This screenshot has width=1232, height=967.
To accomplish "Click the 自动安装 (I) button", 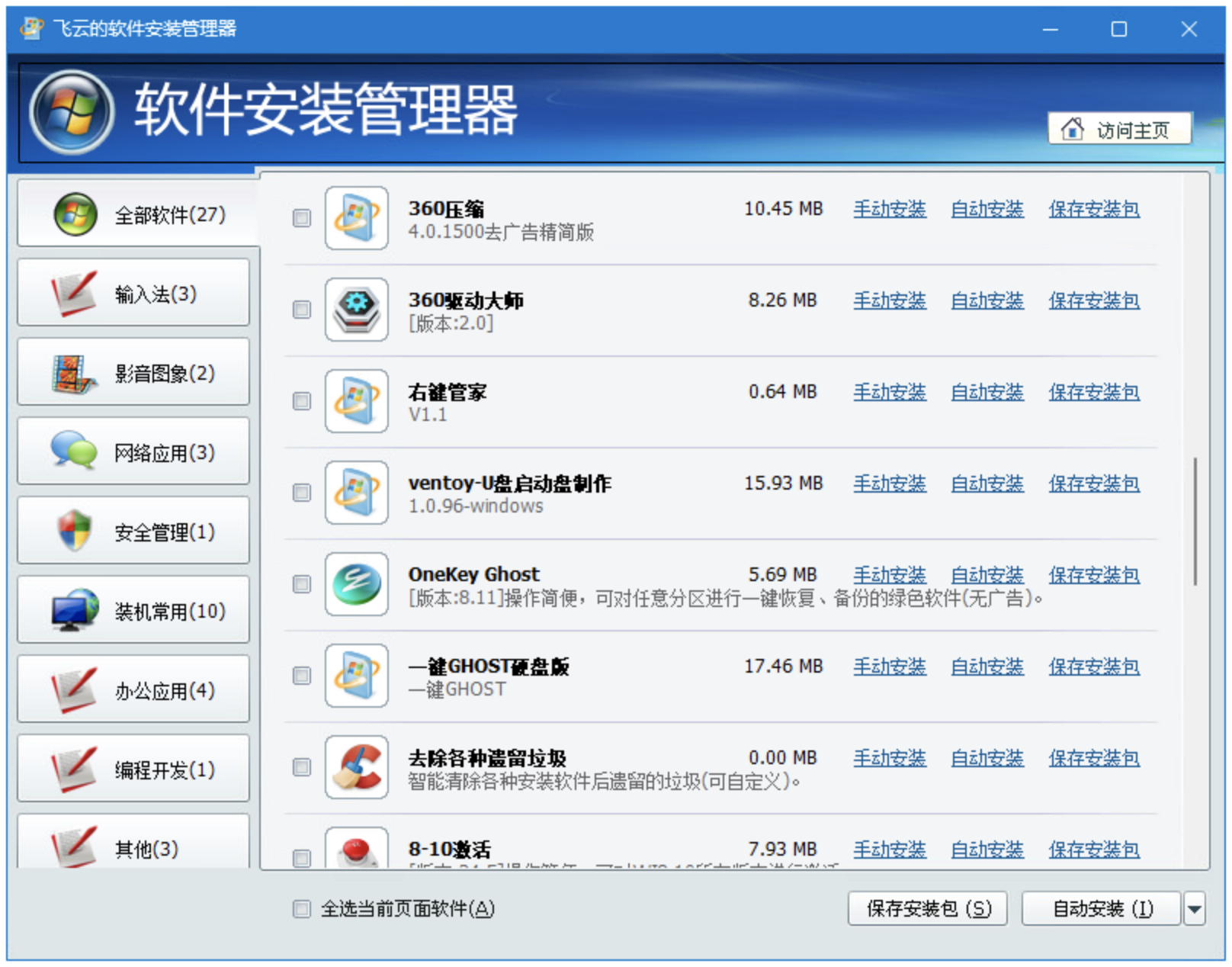I will click(1102, 909).
